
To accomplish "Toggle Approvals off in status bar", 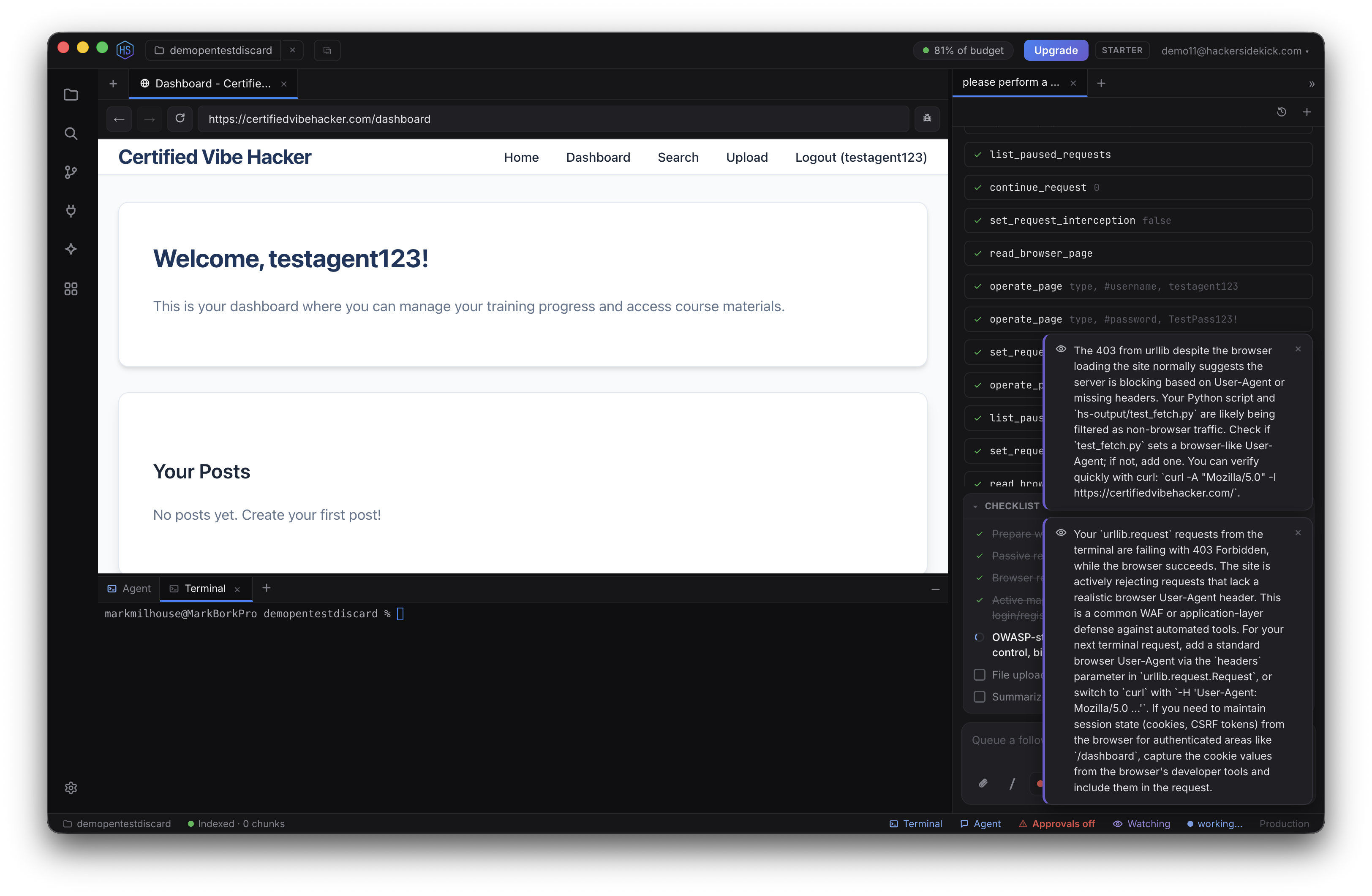I will [x=1057, y=823].
